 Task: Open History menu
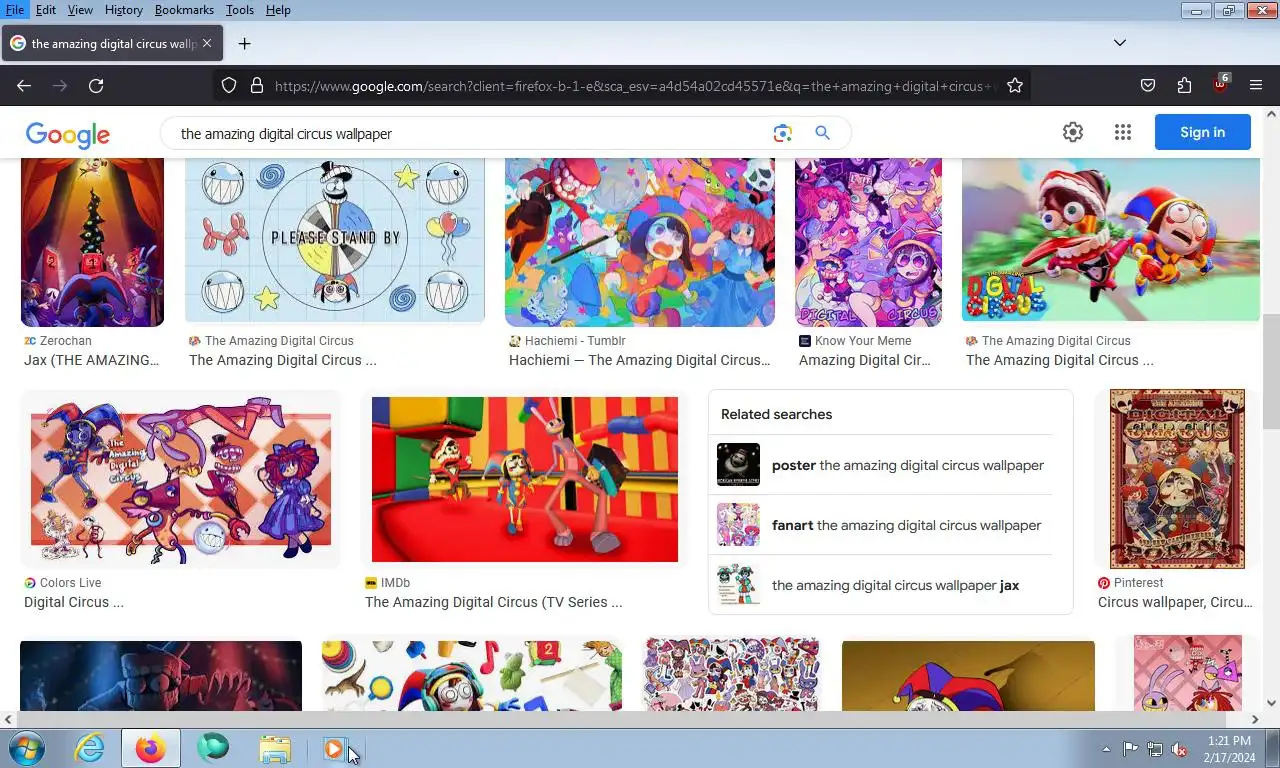123,10
